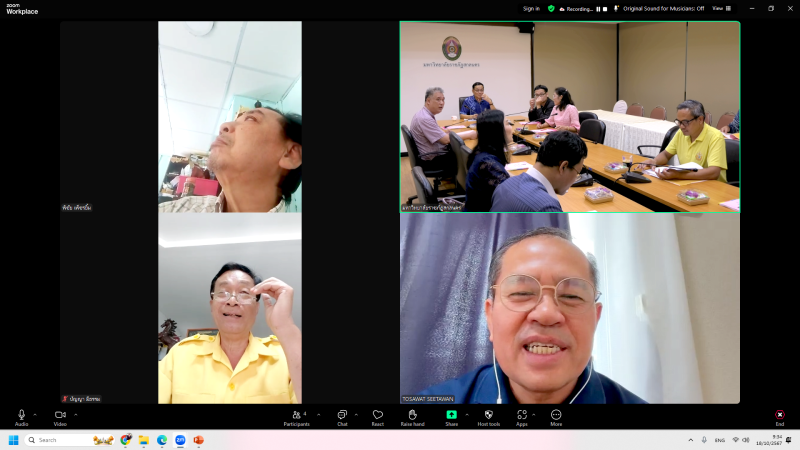Open Host tools shield icon

tap(489, 415)
